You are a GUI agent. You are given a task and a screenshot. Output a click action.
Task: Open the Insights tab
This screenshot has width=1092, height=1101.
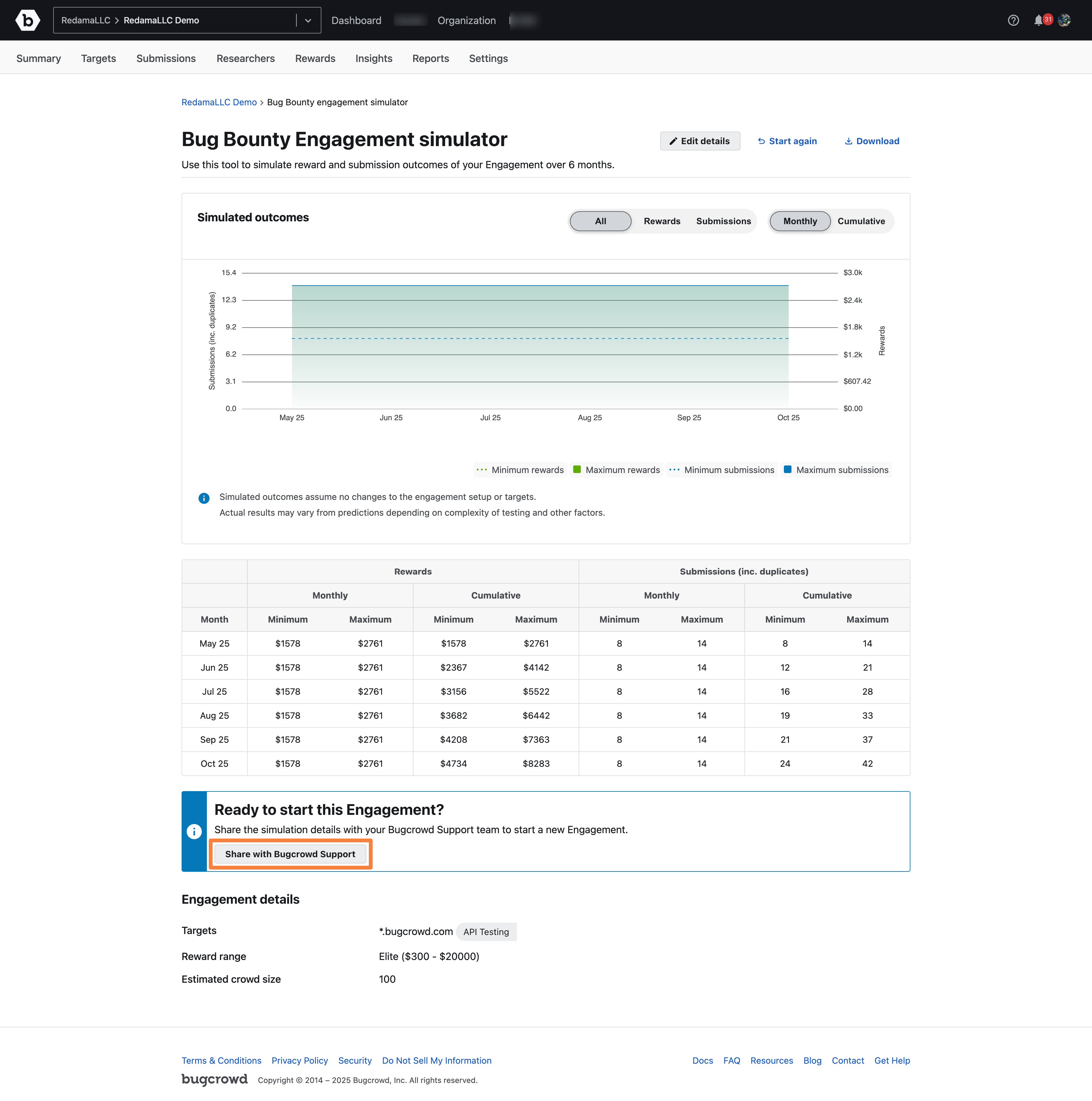click(374, 58)
